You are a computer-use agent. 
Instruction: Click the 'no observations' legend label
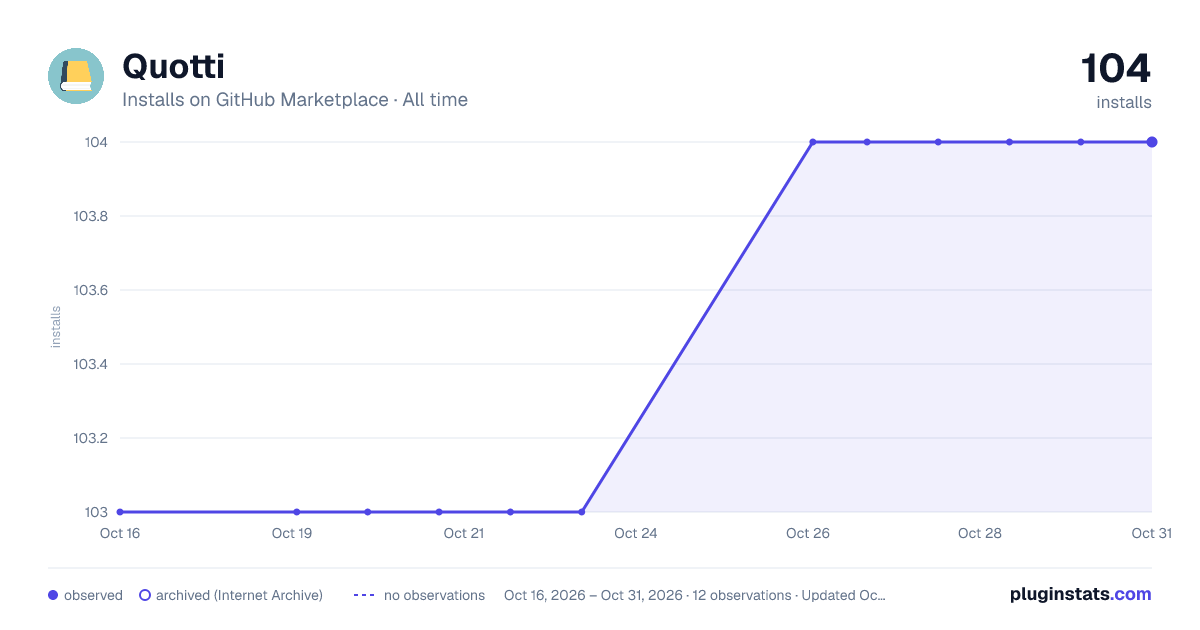[434, 595]
